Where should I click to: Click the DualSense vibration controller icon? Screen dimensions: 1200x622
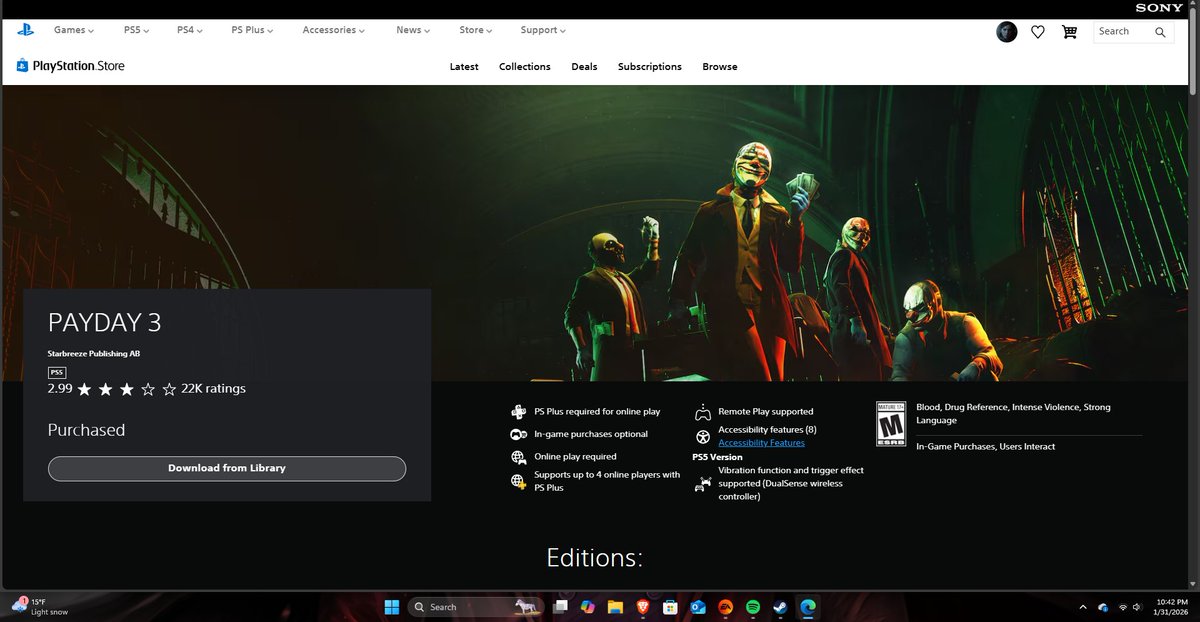pyautogui.click(x=703, y=483)
